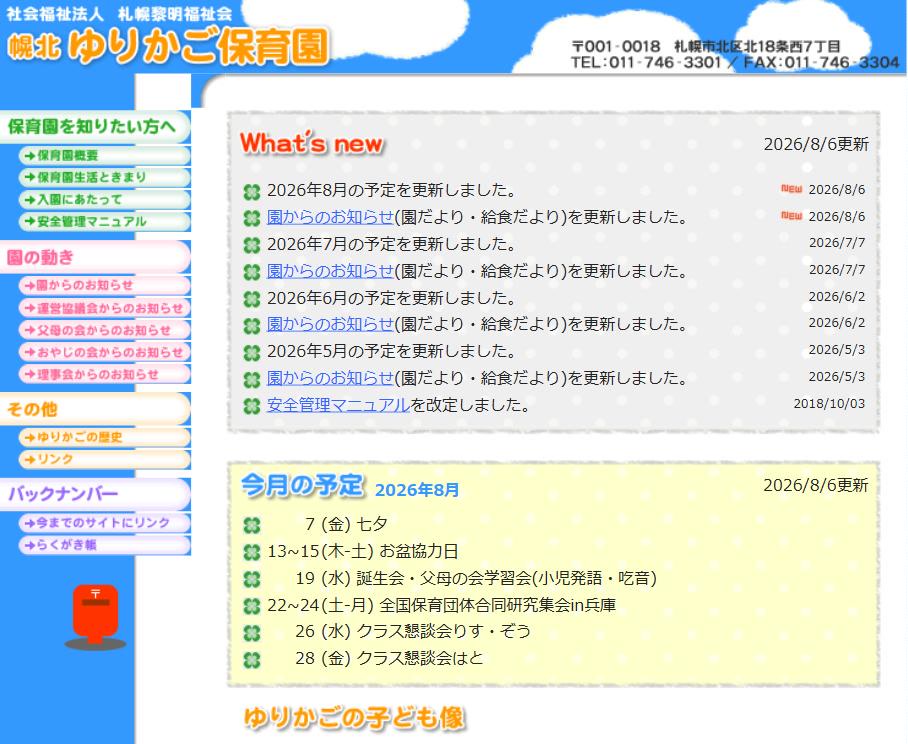Screen dimensions: 908x744
Task: Click the その他 section header
Action: (x=95, y=409)
